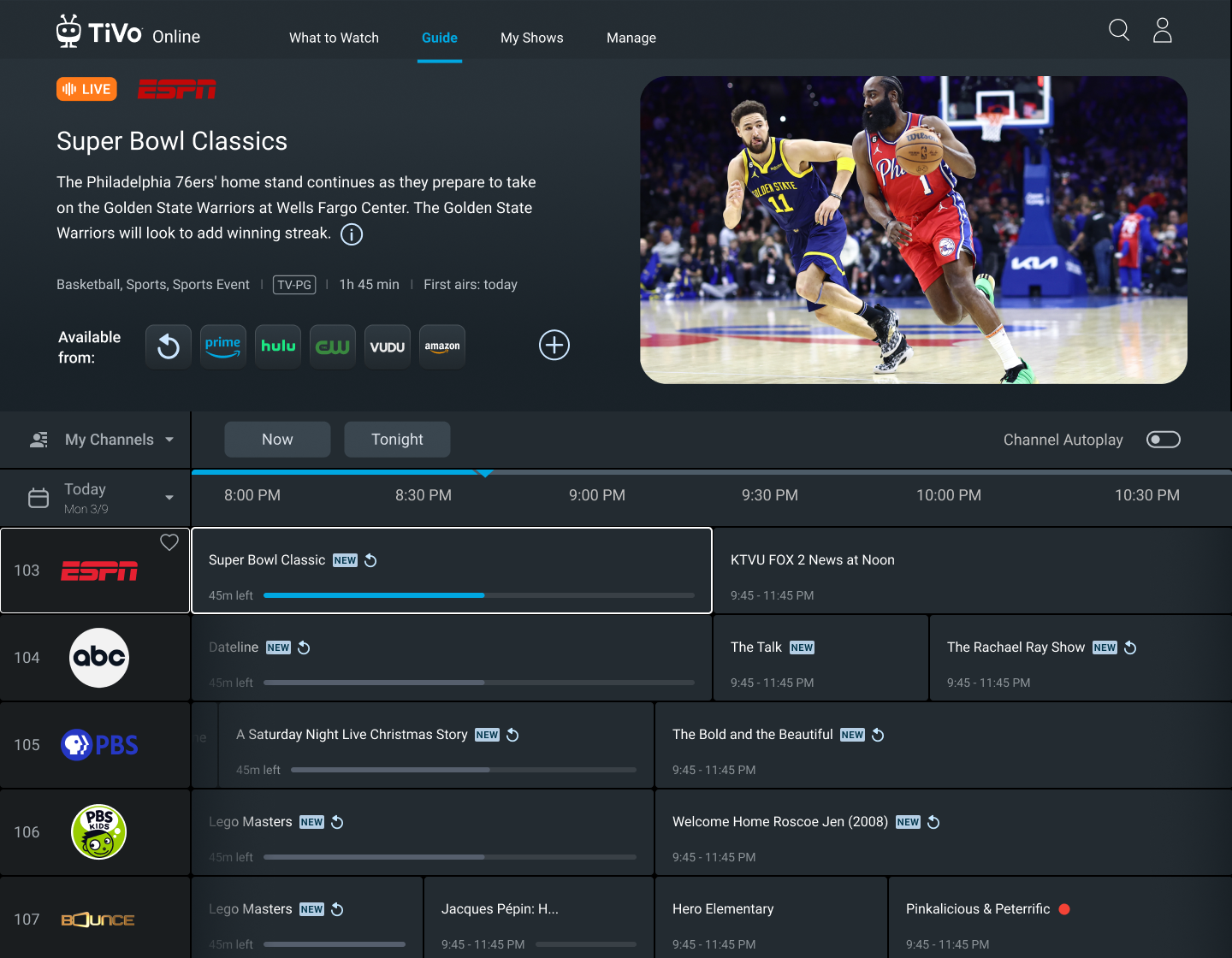Select The Talk program cell
Screen dimensions: 1232x958
820,658
